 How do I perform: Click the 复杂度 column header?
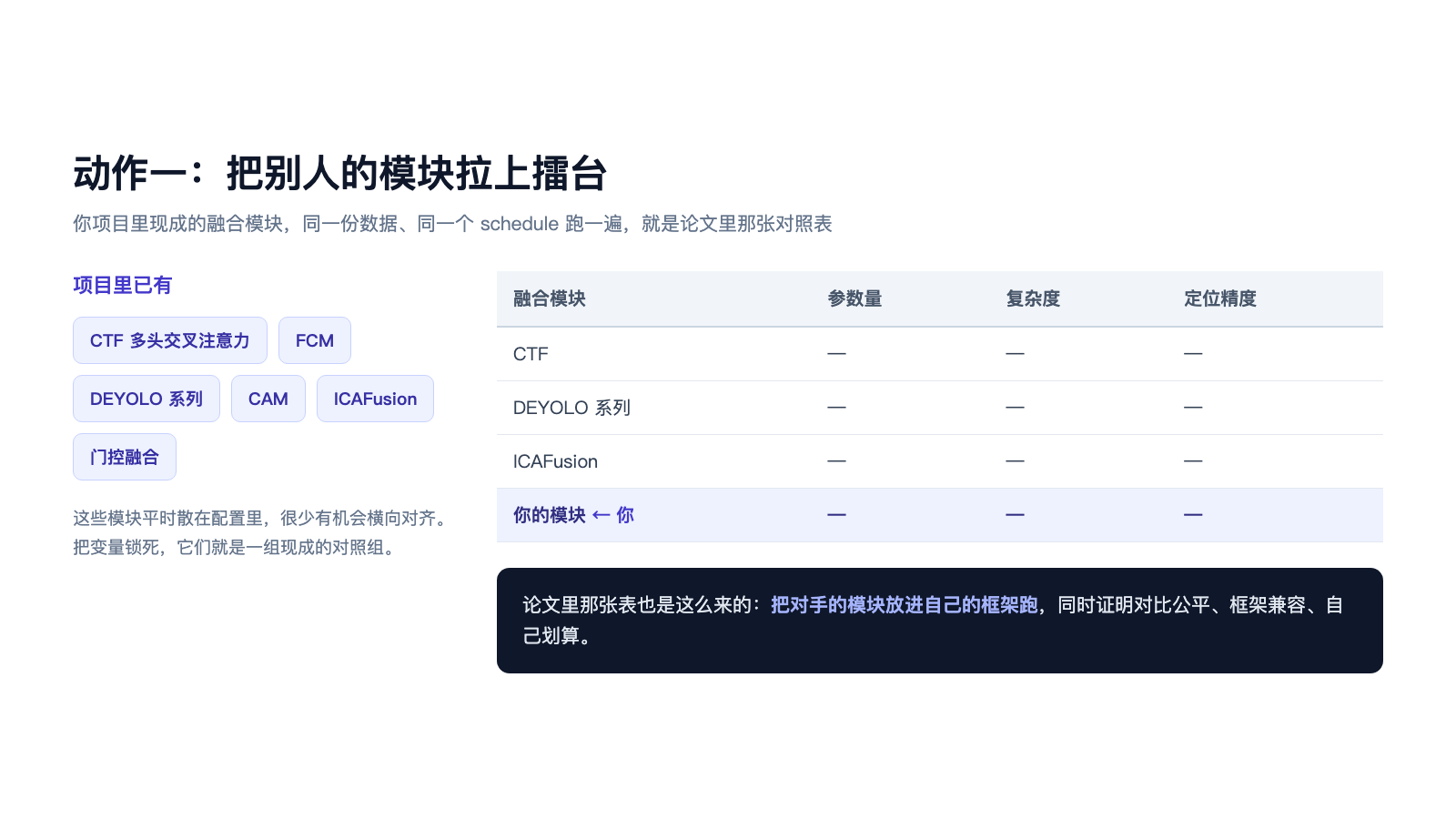1033,298
